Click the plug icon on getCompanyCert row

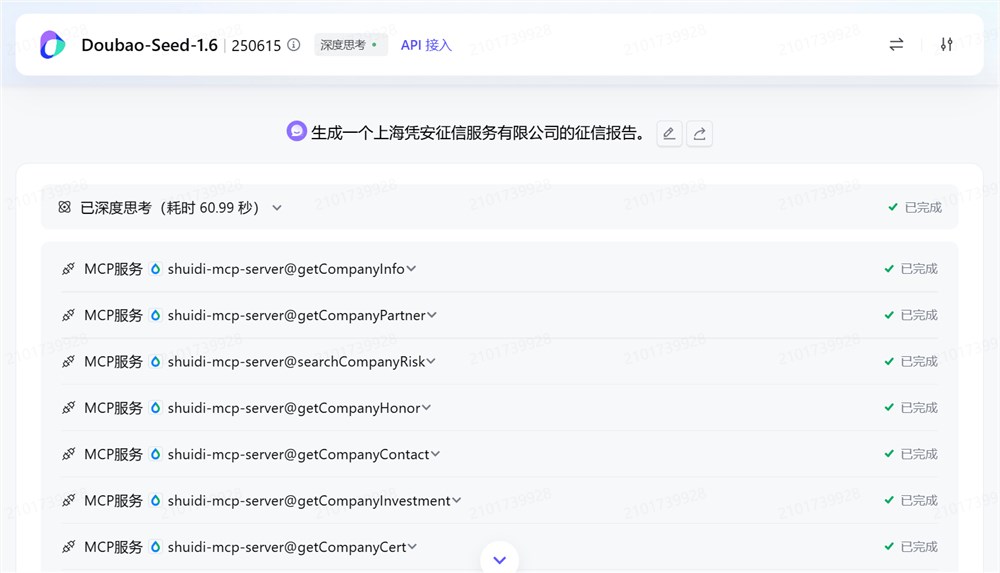[68, 546]
